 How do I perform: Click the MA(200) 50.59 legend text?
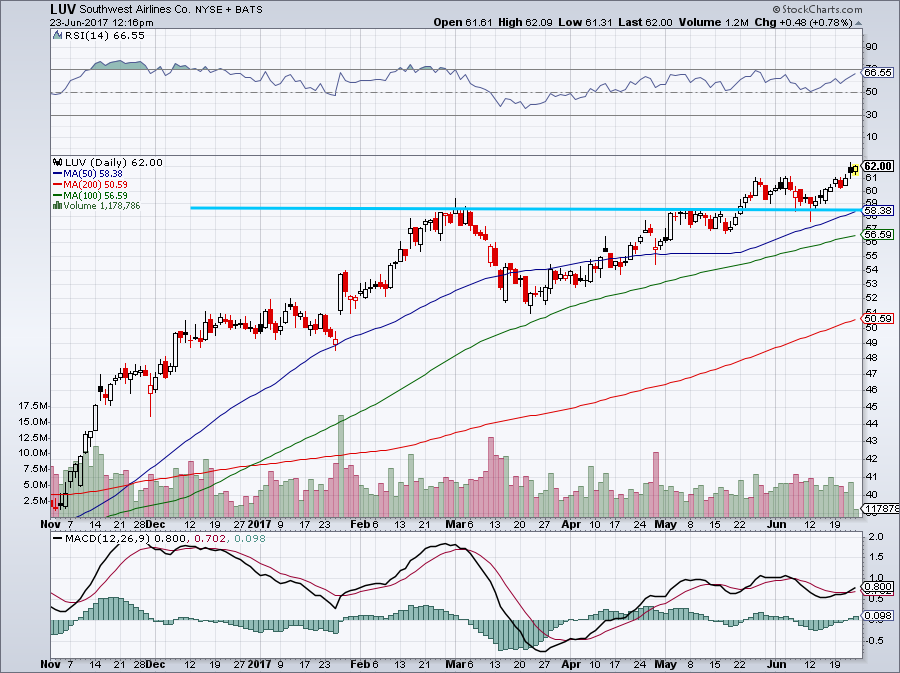(95, 184)
